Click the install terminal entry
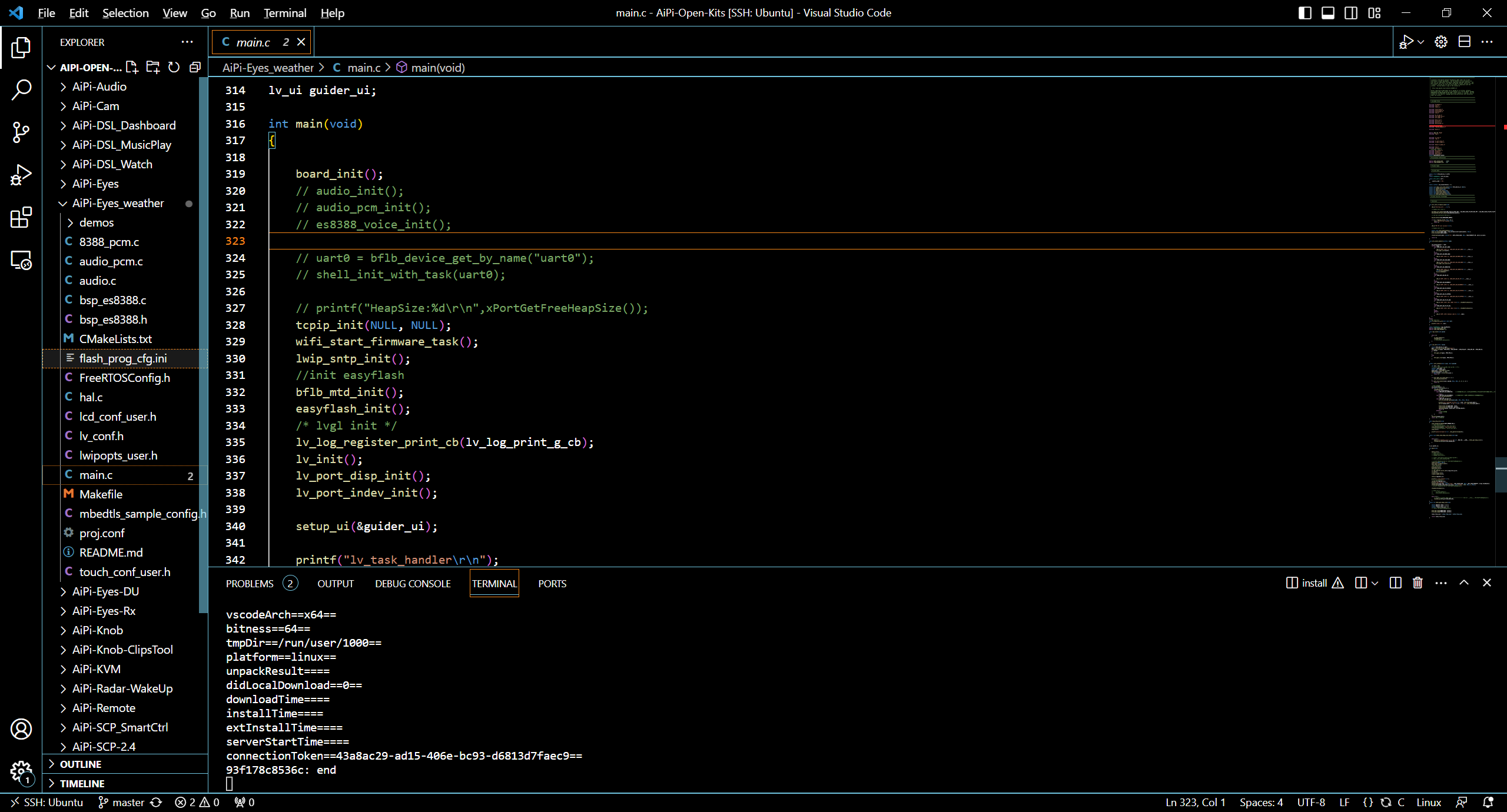The height and width of the screenshot is (812, 1507). [1315, 583]
